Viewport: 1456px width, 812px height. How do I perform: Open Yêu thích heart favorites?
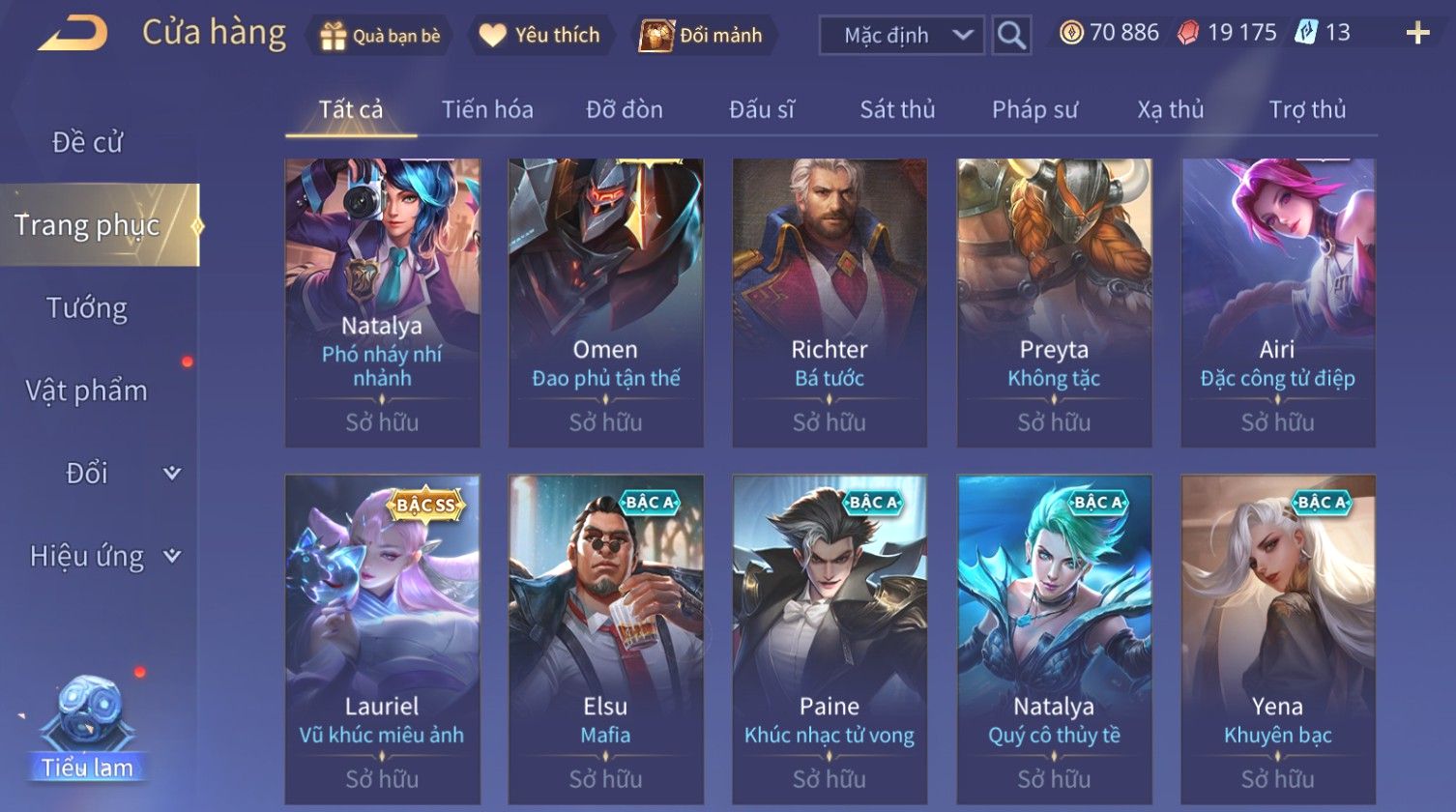493,36
